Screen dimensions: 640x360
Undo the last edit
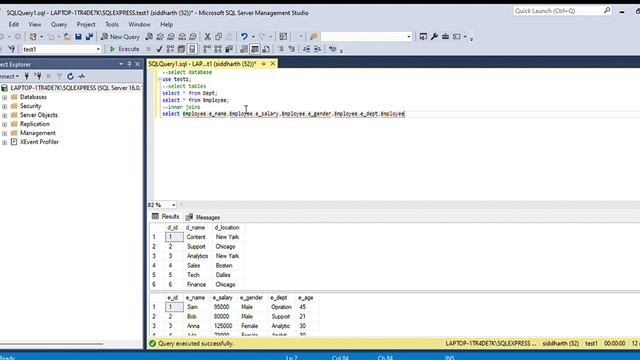pos(244,37)
